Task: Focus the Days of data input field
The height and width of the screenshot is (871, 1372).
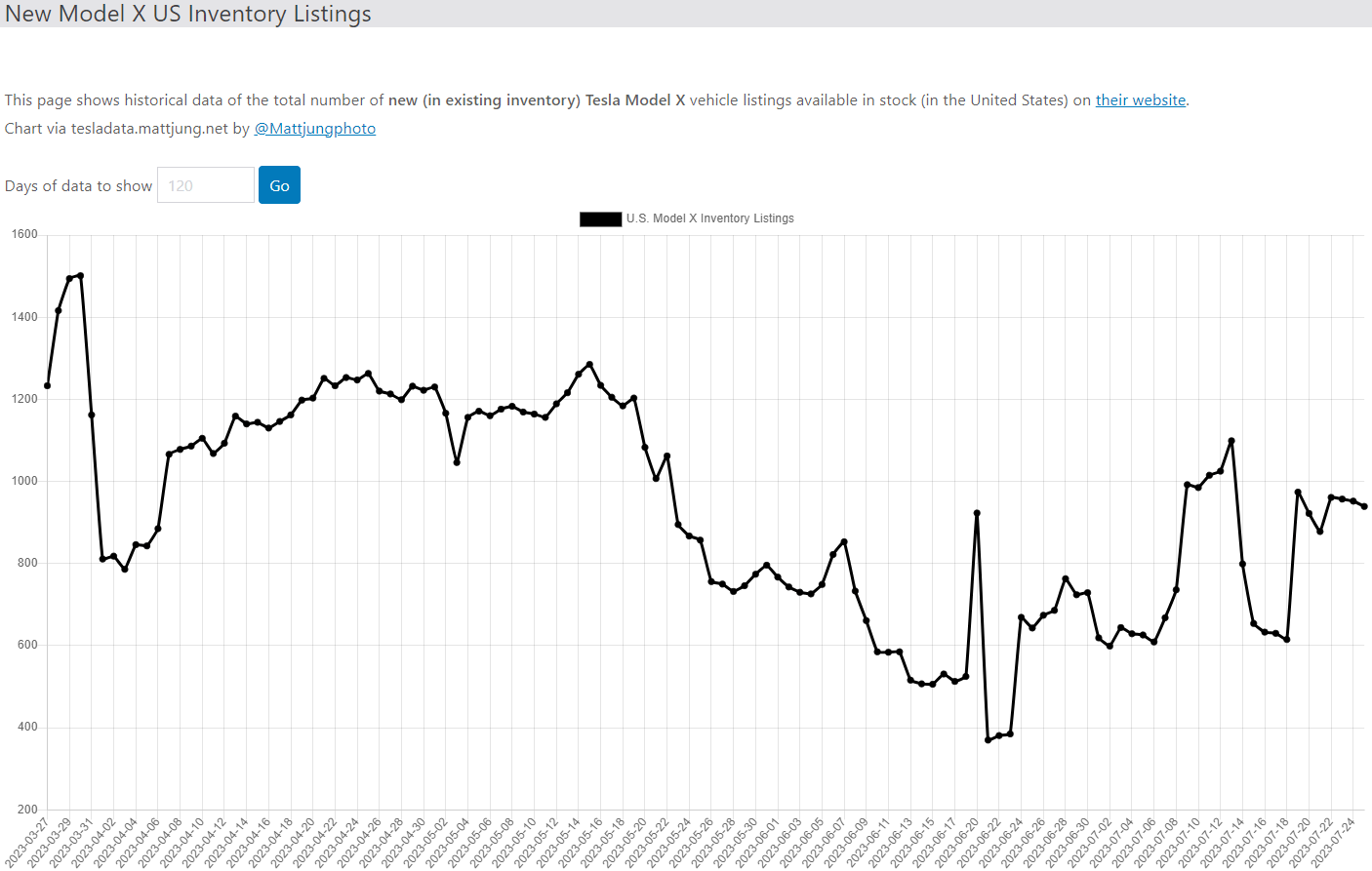Action: (x=206, y=185)
